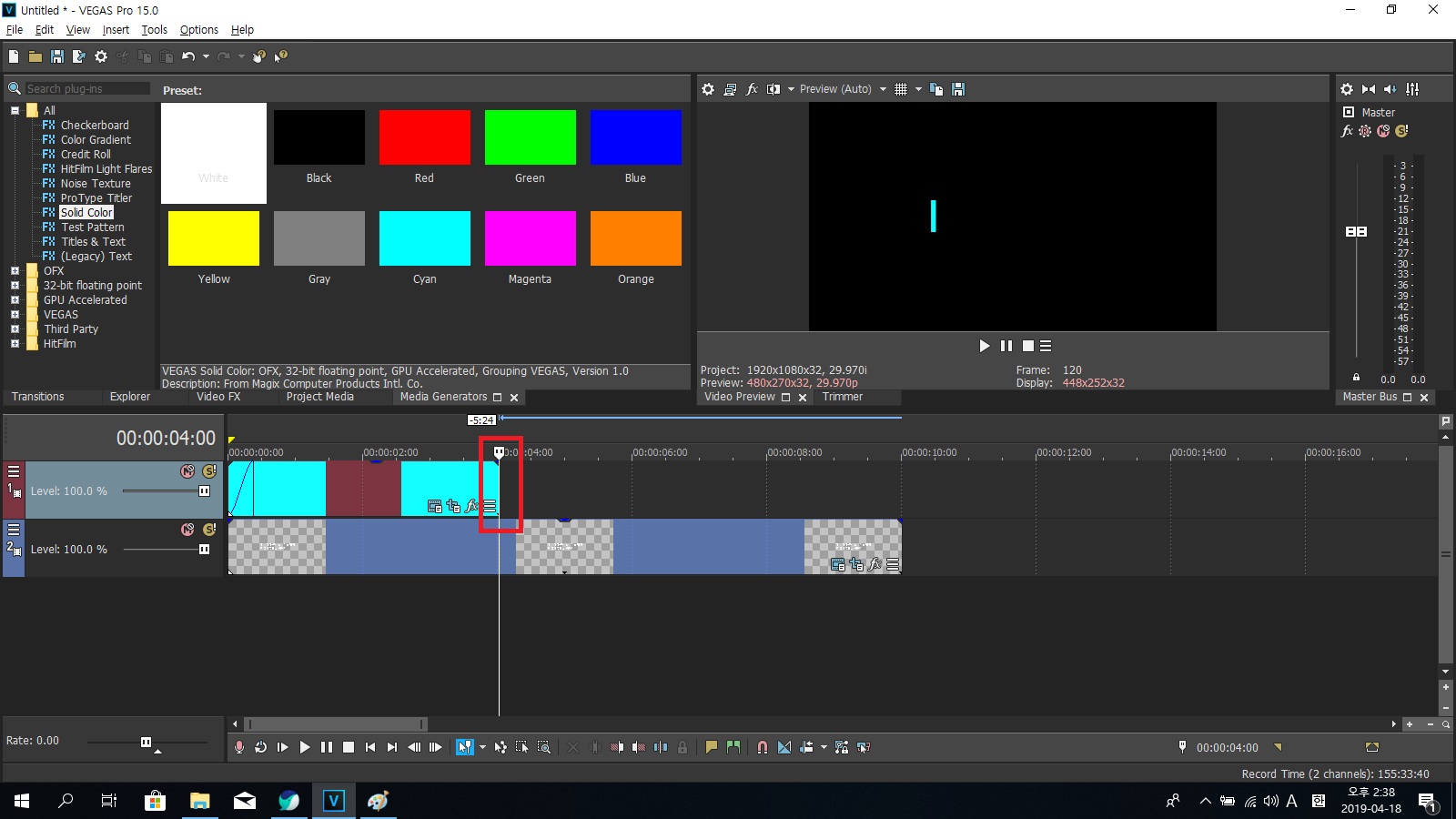Expand the HitFilm folder
The image size is (1456, 819).
click(x=15, y=344)
